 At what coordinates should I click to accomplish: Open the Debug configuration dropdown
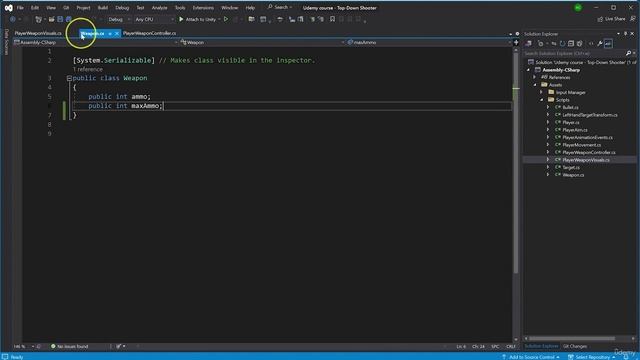pyautogui.click(x=119, y=19)
